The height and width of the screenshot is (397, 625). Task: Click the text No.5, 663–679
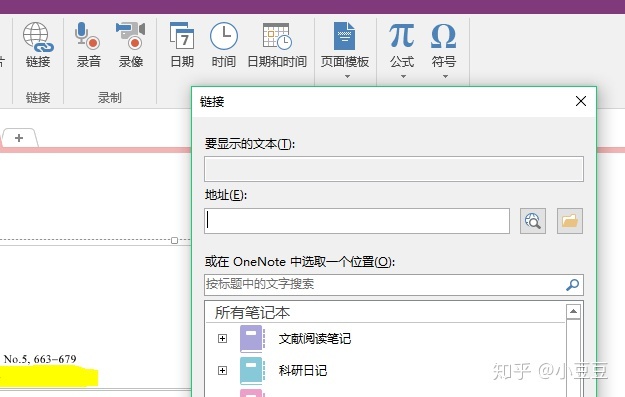click(x=40, y=359)
